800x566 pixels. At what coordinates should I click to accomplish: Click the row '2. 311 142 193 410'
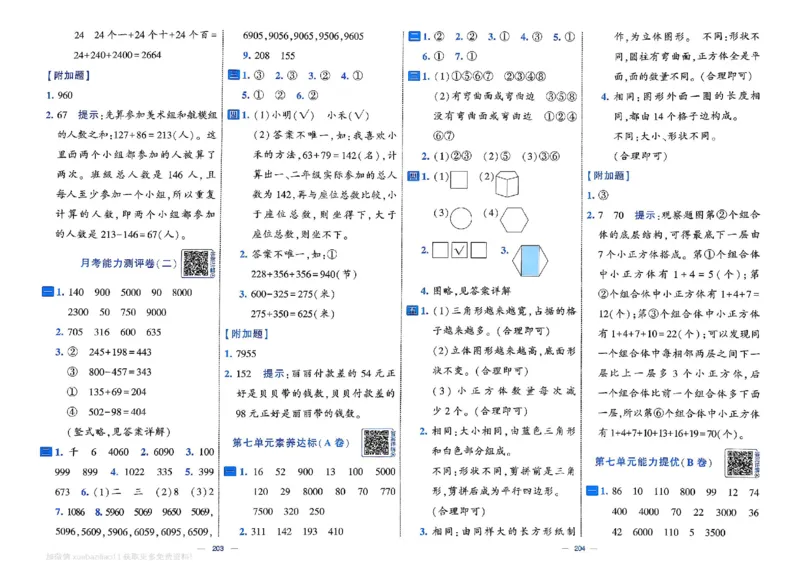click(x=291, y=532)
